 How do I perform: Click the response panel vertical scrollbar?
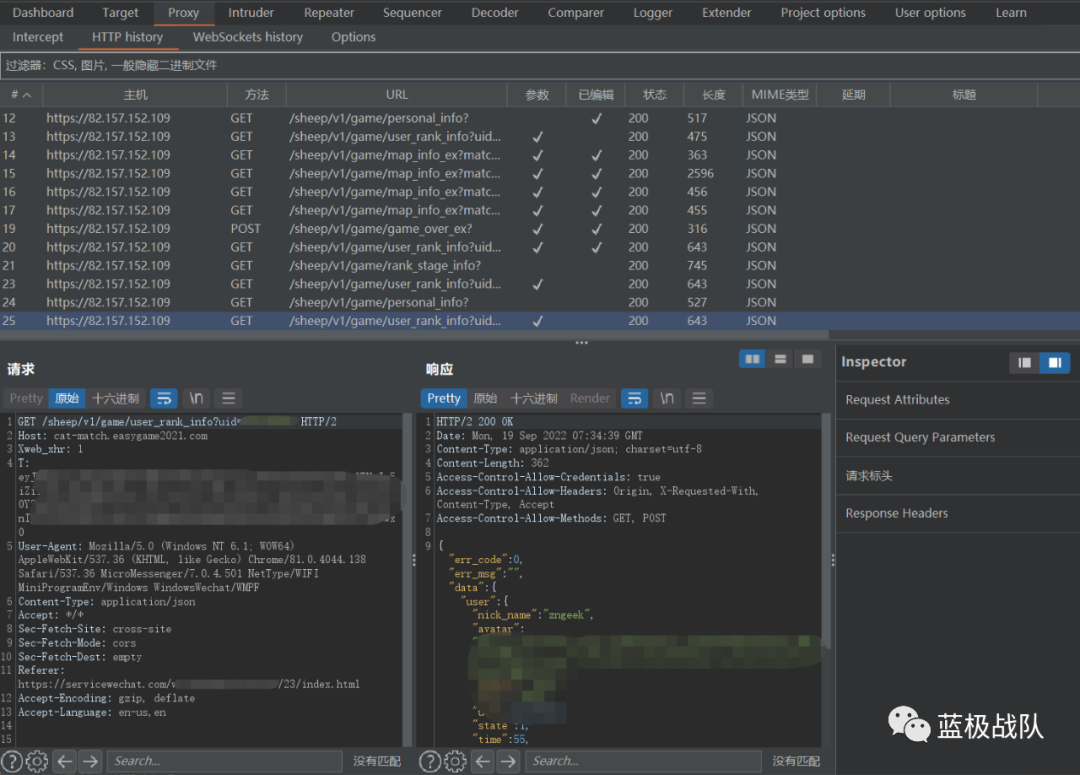(x=826, y=530)
